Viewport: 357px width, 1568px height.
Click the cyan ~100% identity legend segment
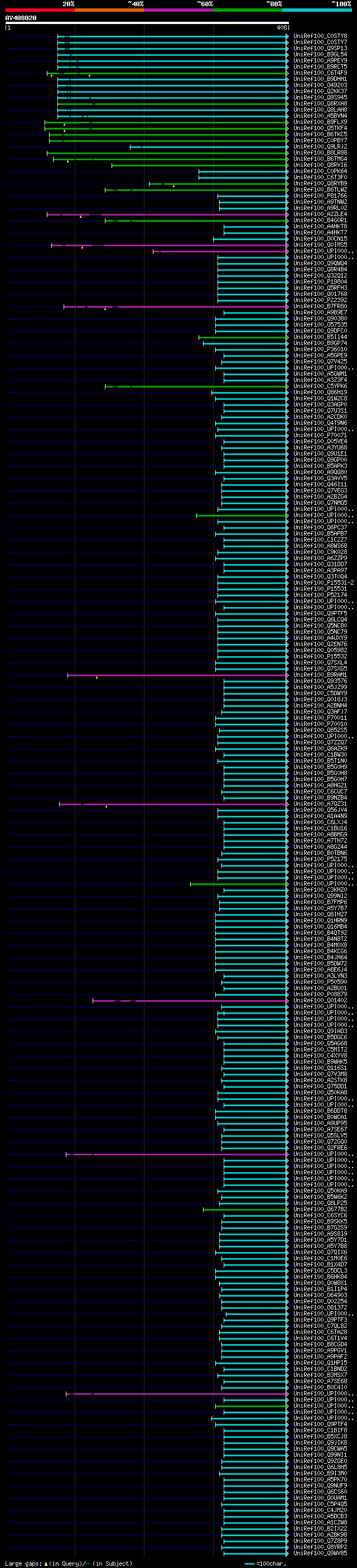(317, 9)
